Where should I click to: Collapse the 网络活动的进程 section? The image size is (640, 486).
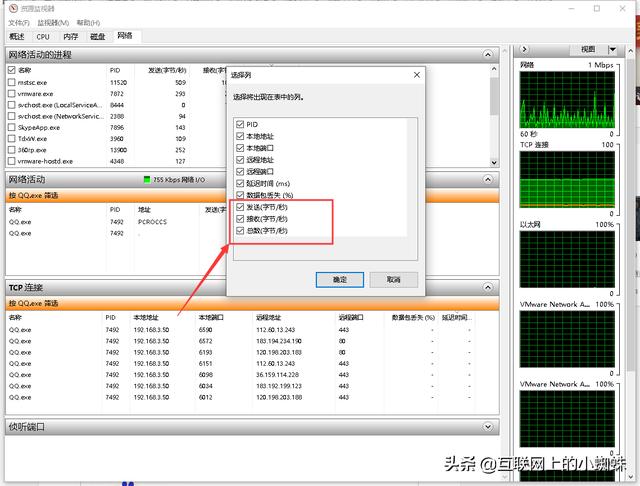tap(487, 54)
